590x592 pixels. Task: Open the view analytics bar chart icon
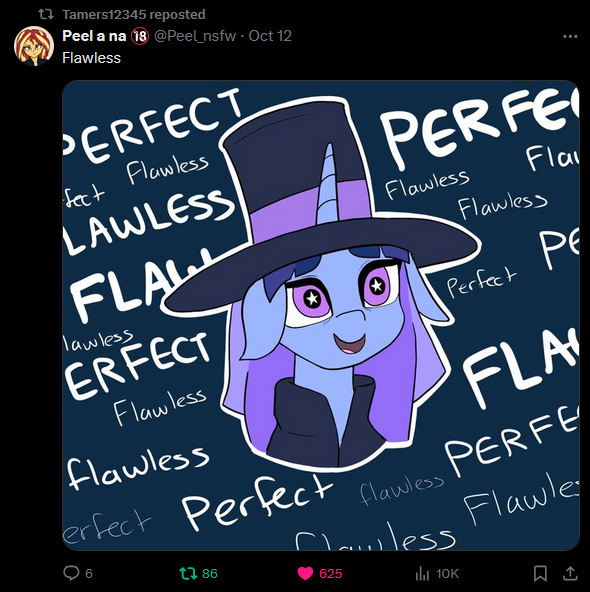(422, 574)
